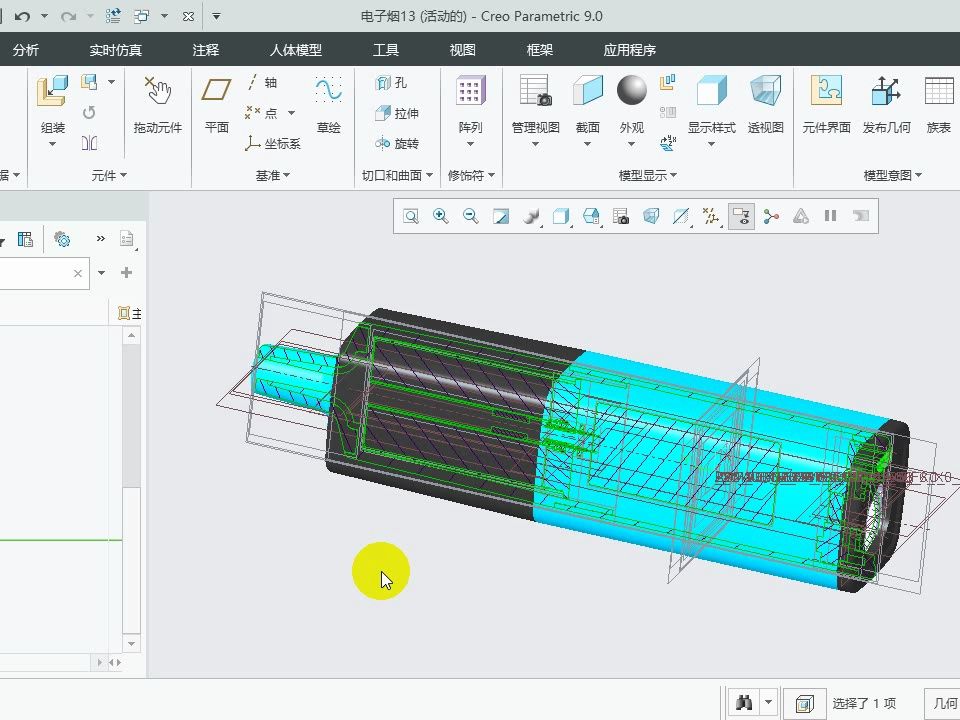Open the 模型显示 group dropdown

(647, 175)
